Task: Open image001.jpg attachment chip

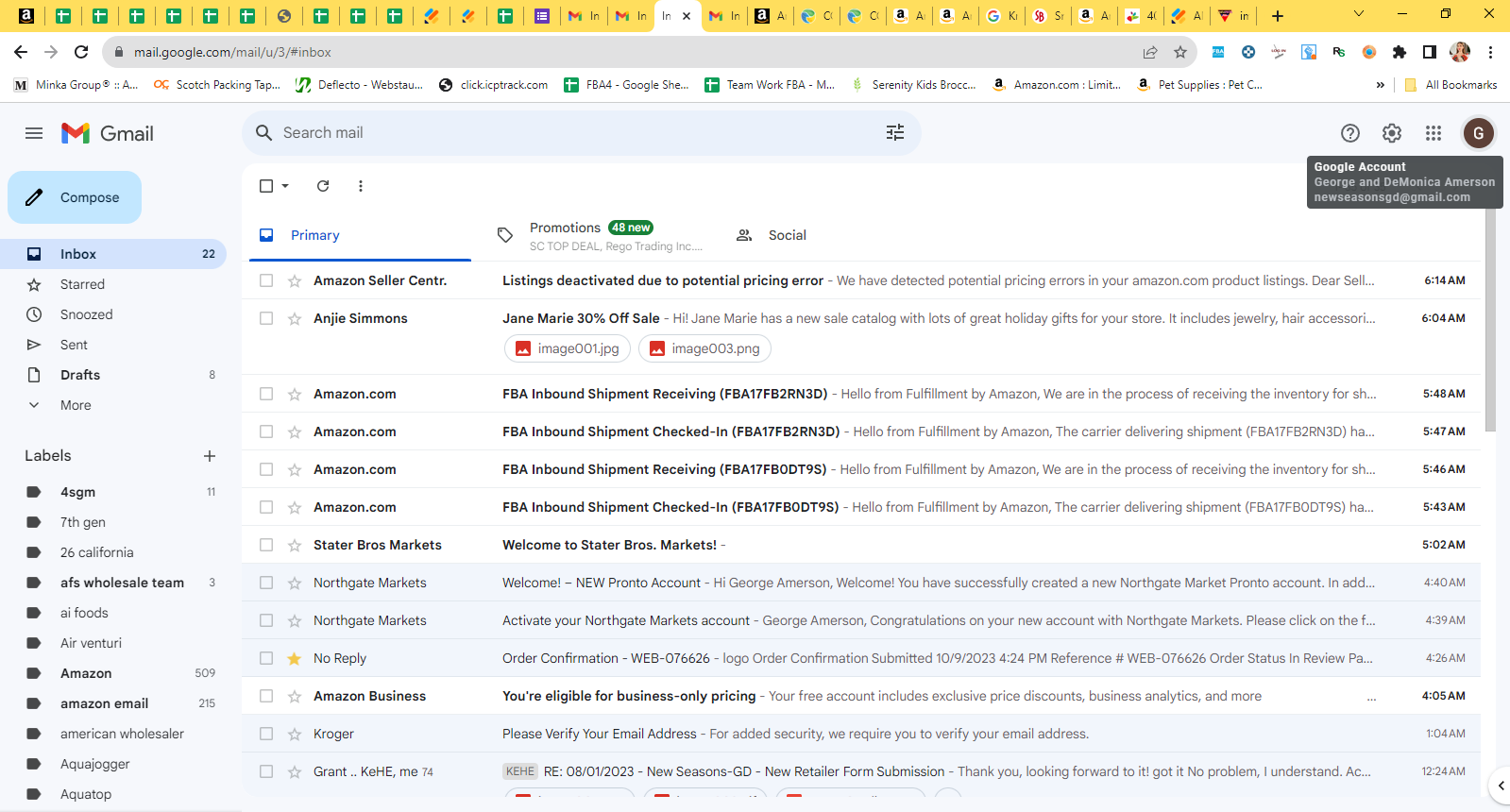Action: pyautogui.click(x=568, y=348)
